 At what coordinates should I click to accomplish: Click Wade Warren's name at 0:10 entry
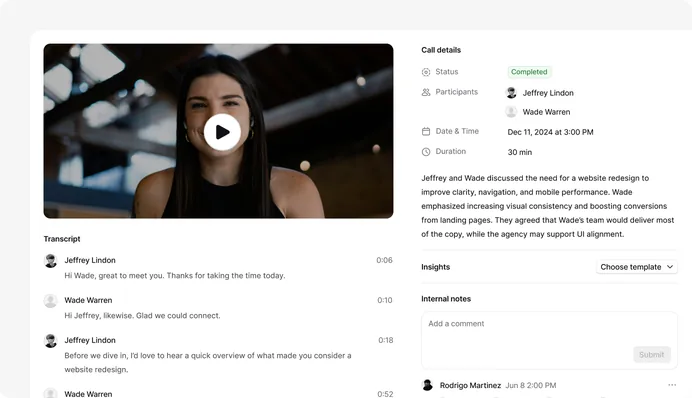coord(88,300)
